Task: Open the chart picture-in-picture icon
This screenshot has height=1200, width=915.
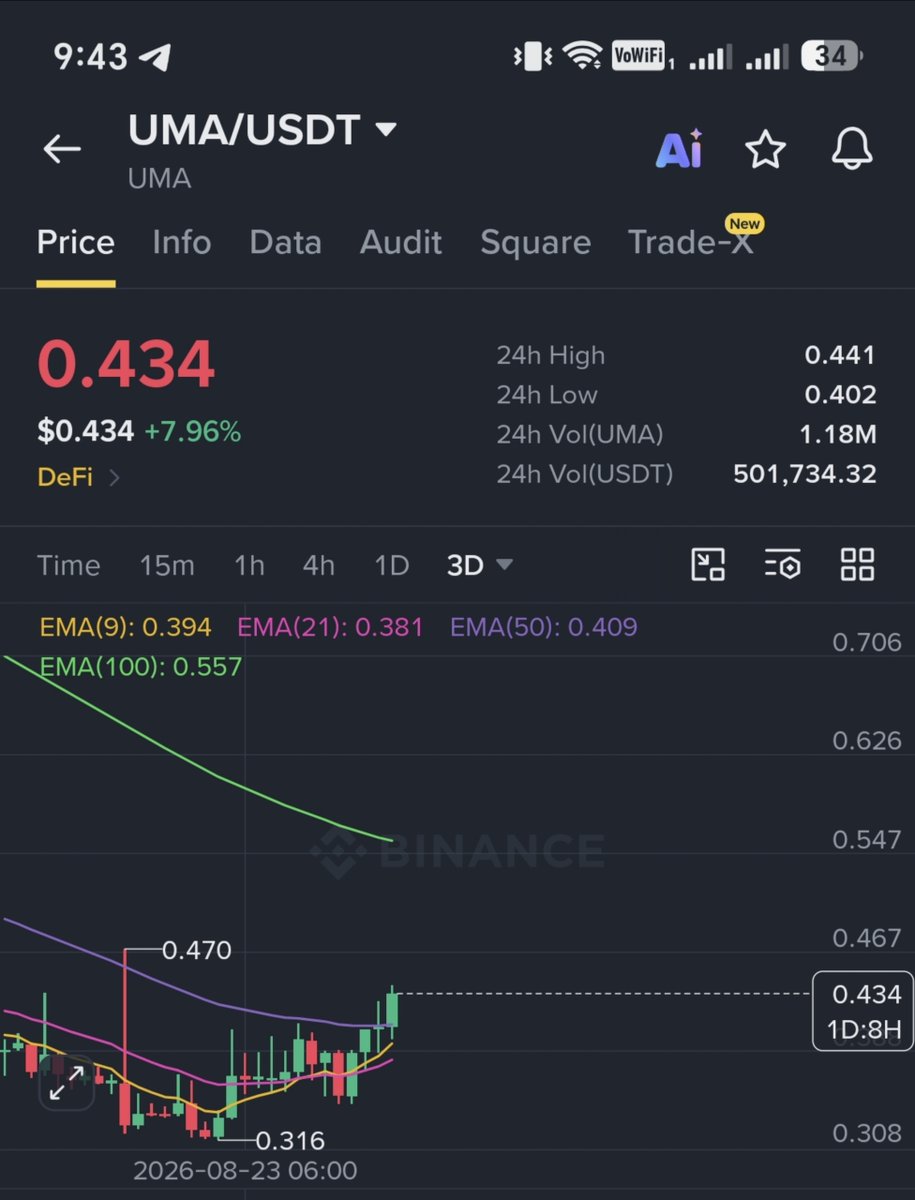Action: point(708,565)
